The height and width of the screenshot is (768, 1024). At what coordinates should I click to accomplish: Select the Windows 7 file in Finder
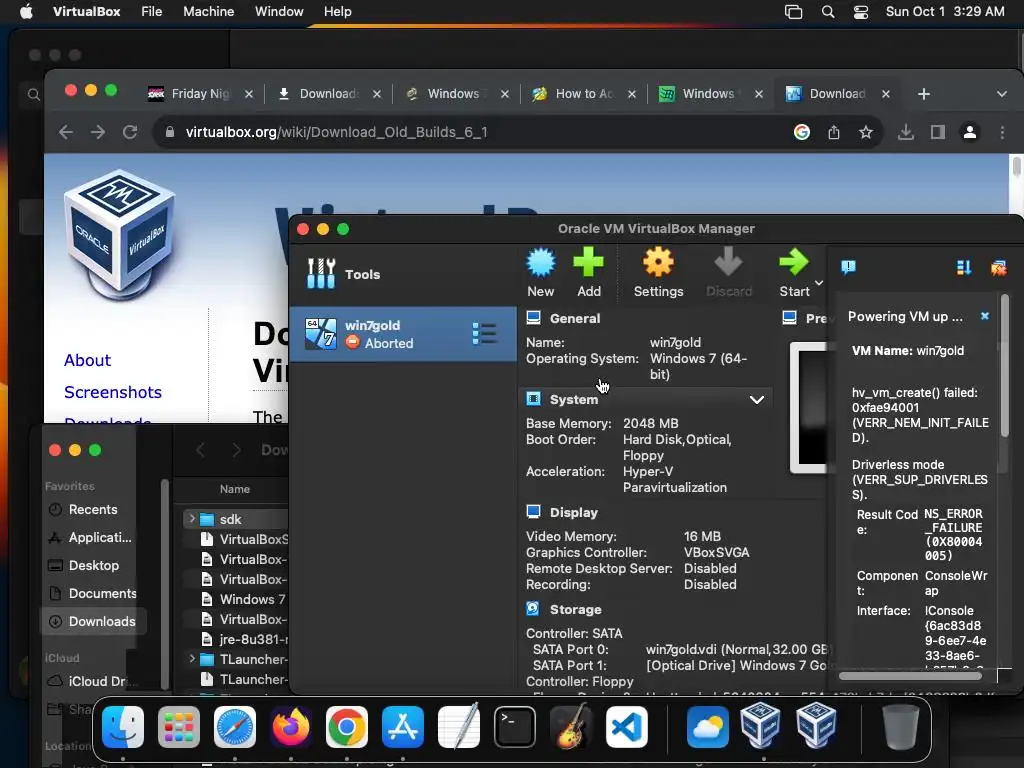pos(243,599)
